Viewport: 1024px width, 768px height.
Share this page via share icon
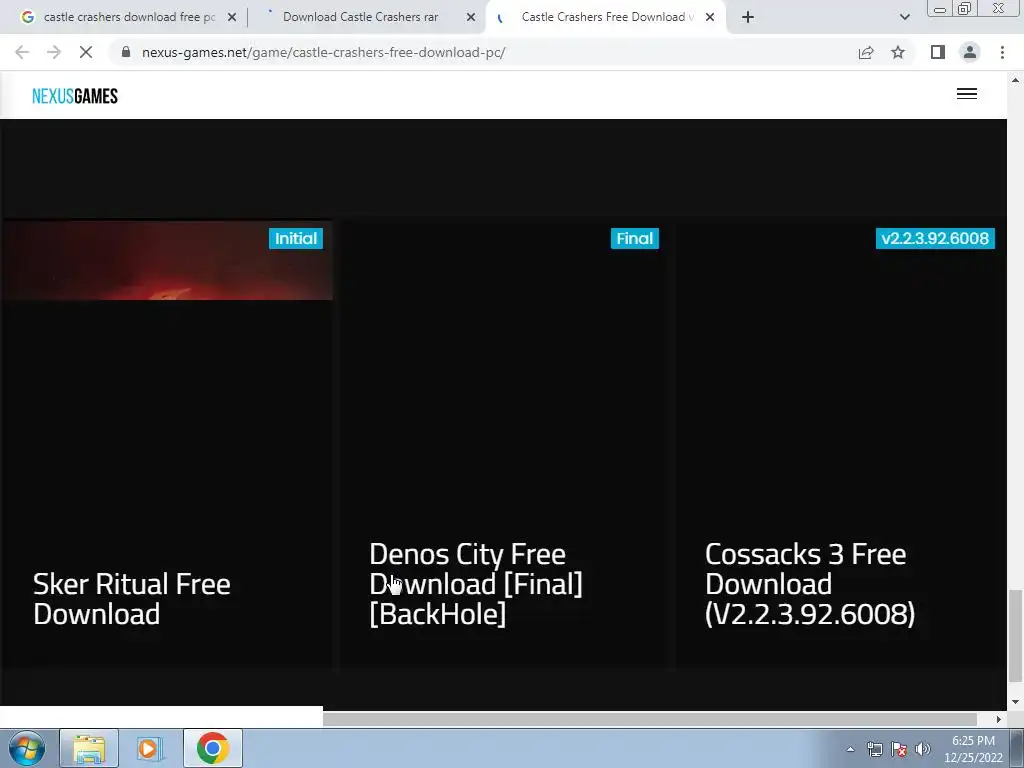point(866,52)
